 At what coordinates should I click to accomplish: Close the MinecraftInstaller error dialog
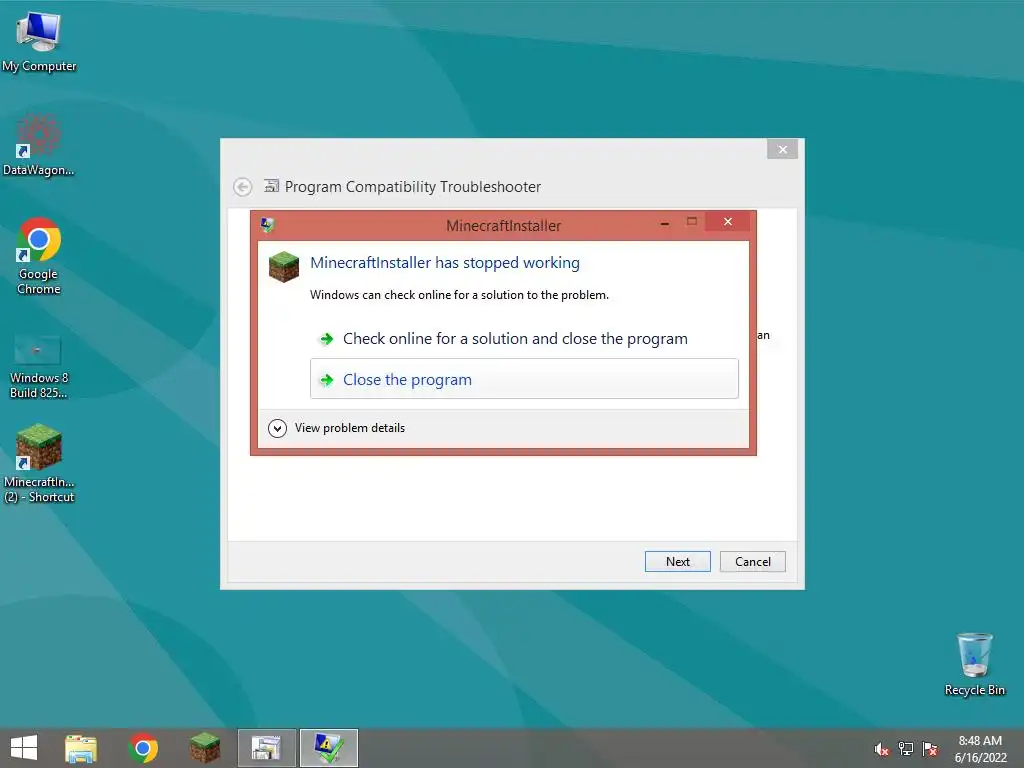click(728, 222)
